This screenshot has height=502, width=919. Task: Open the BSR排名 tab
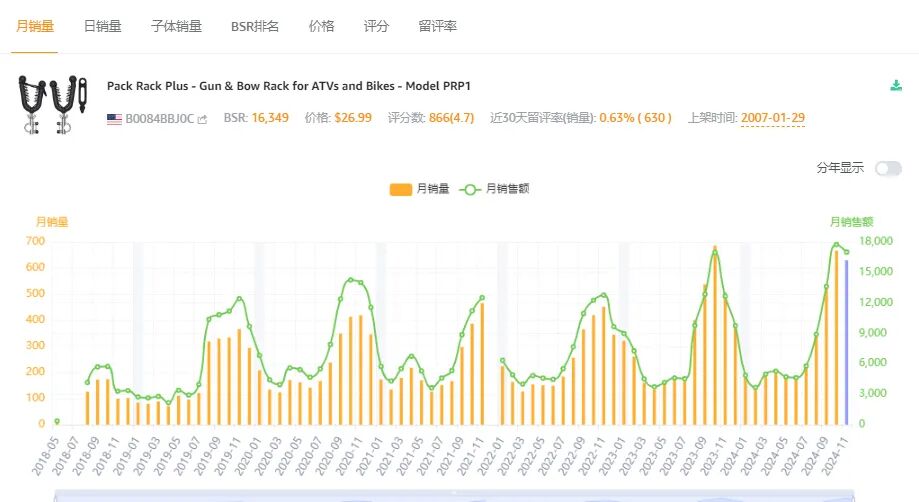click(255, 26)
